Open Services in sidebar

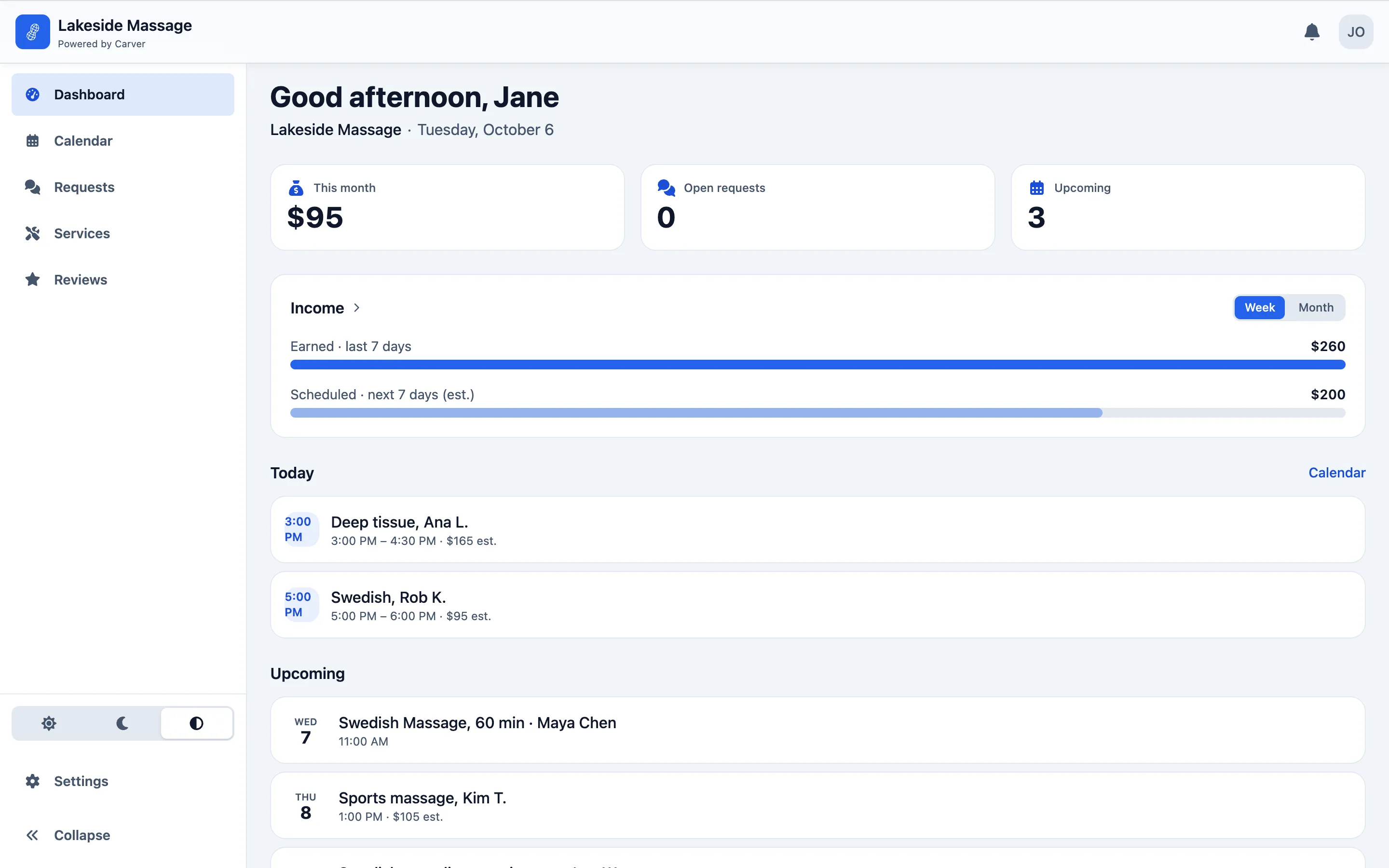click(x=123, y=233)
